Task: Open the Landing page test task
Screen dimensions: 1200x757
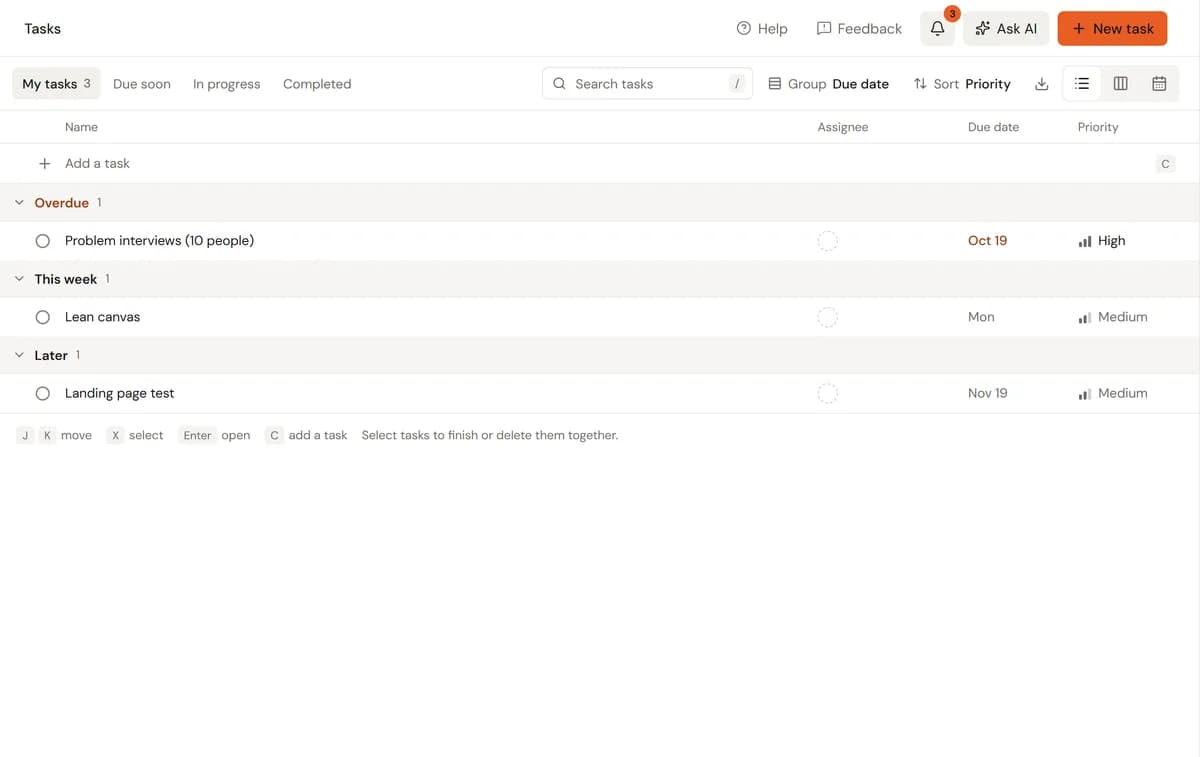Action: pos(119,394)
